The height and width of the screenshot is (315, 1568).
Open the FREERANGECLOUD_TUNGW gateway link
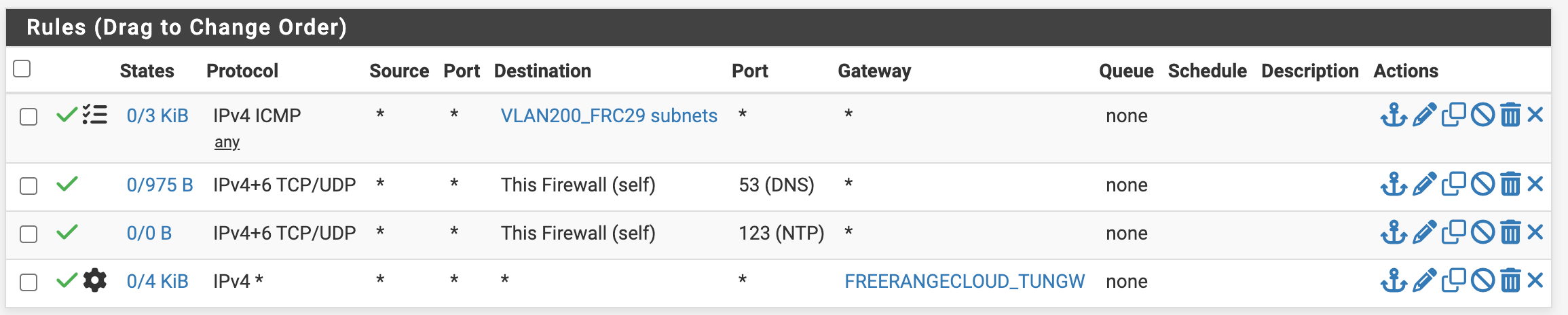pos(965,282)
